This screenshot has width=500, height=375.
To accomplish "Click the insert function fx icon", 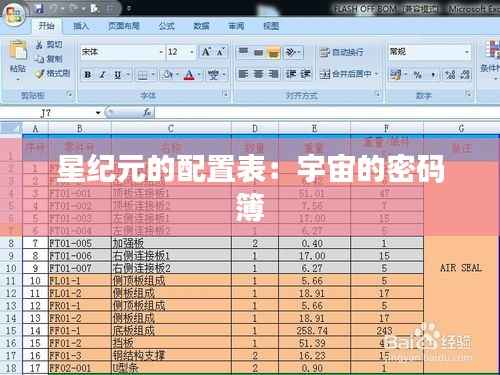I will click(x=147, y=113).
